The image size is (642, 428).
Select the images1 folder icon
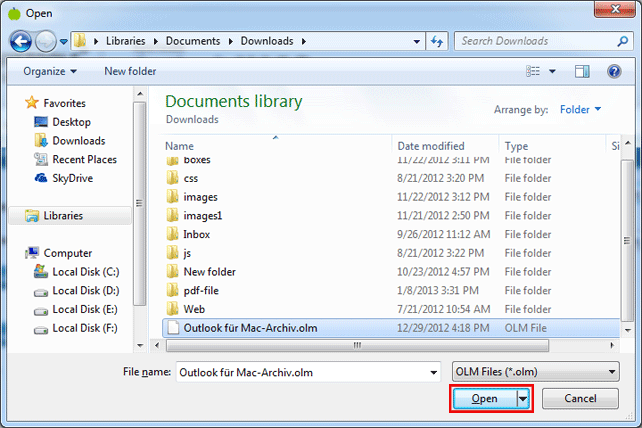coord(172,216)
